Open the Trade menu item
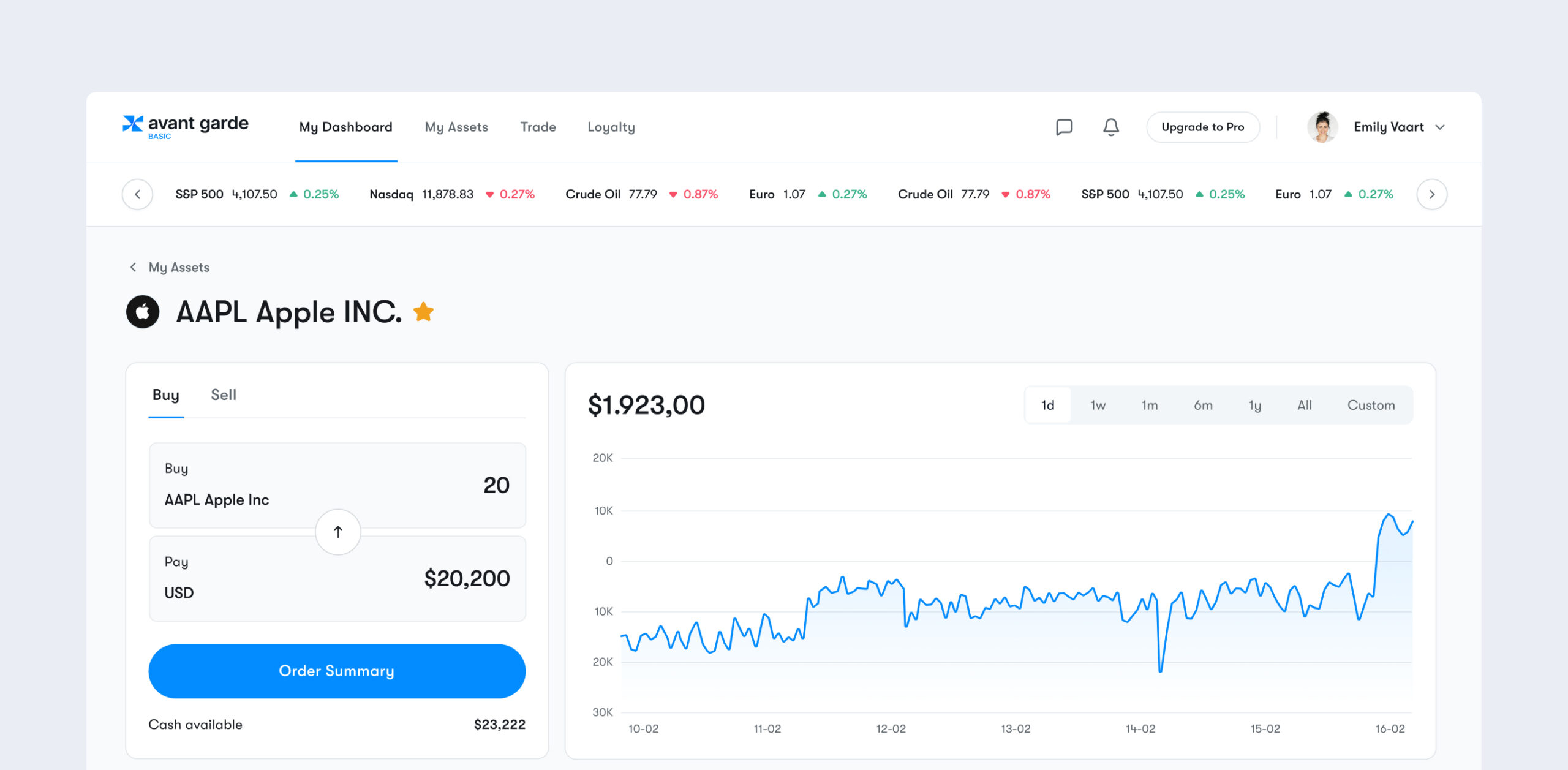Screen dimensions: 1568x770 (x=538, y=127)
